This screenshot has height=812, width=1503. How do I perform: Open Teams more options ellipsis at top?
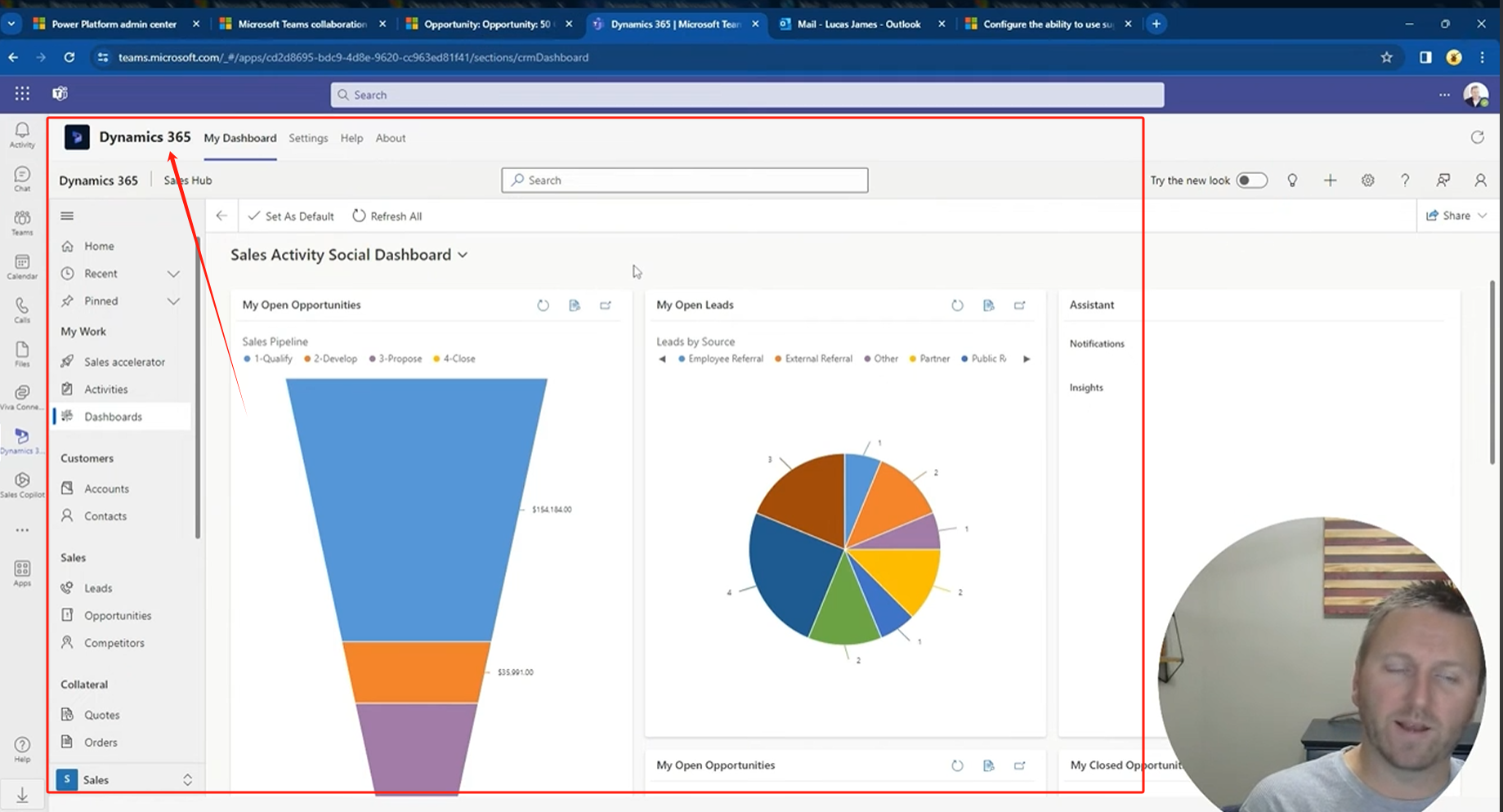click(1444, 95)
